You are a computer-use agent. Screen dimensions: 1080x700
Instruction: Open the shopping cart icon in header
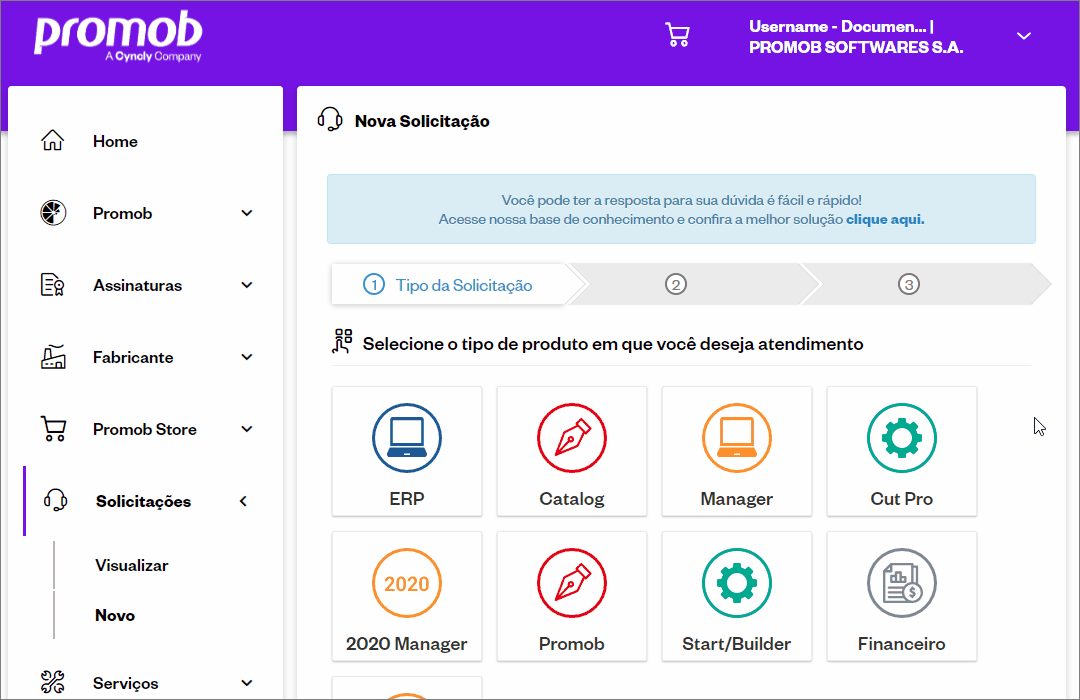tap(677, 35)
